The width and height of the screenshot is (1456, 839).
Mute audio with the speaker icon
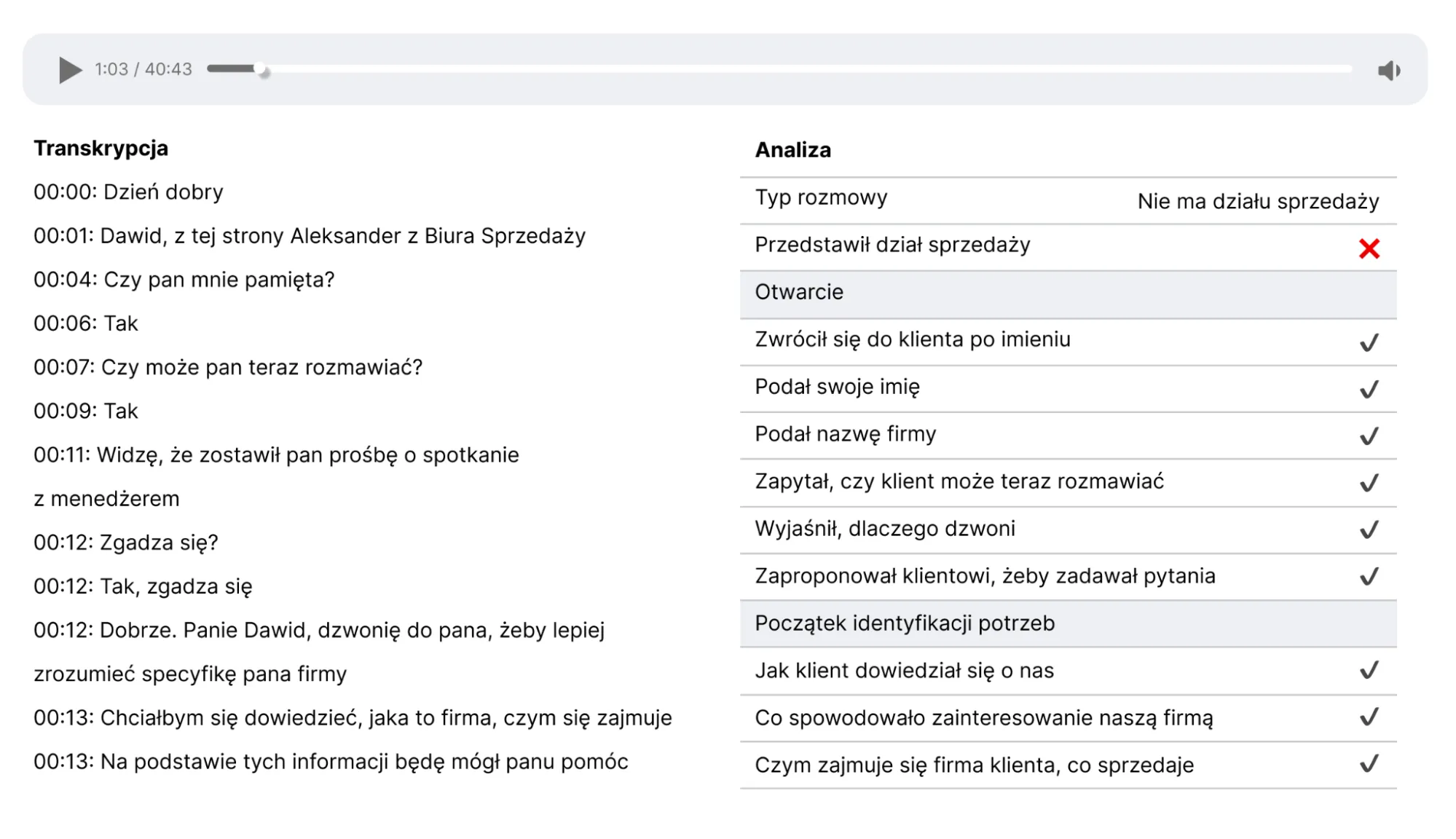[1388, 71]
